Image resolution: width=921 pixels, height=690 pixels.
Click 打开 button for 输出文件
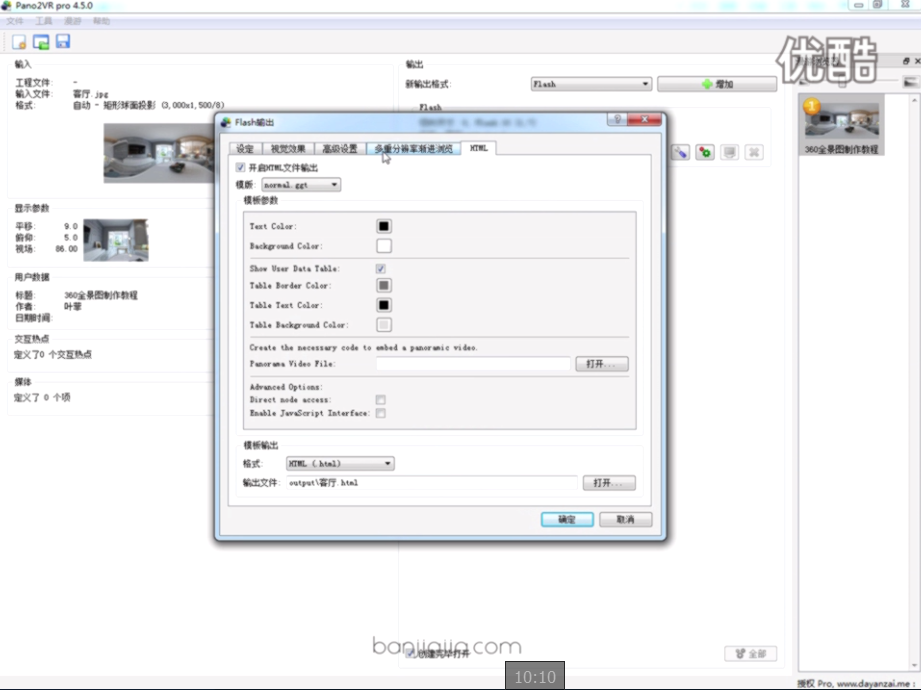pyautogui.click(x=609, y=483)
